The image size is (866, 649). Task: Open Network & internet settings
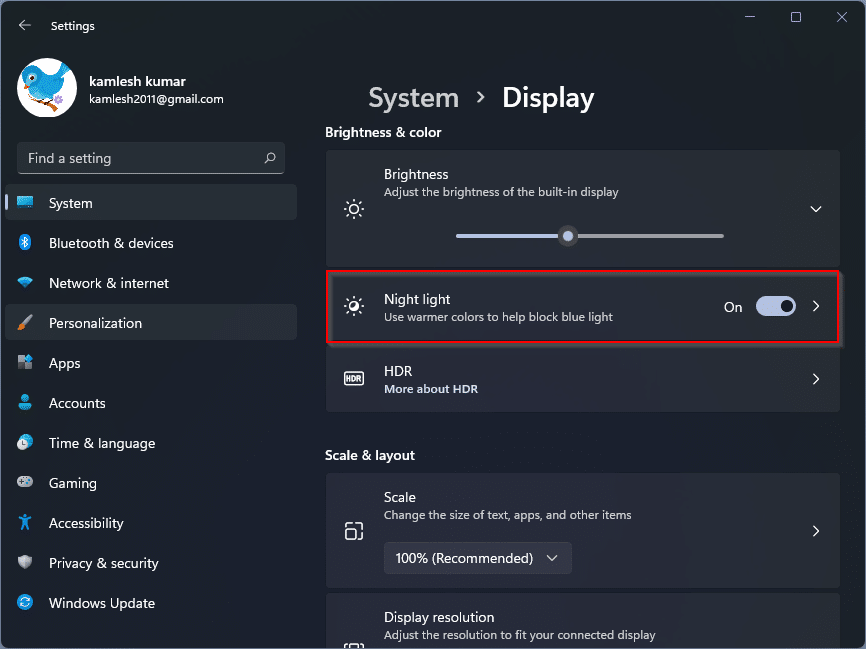(25, 283)
